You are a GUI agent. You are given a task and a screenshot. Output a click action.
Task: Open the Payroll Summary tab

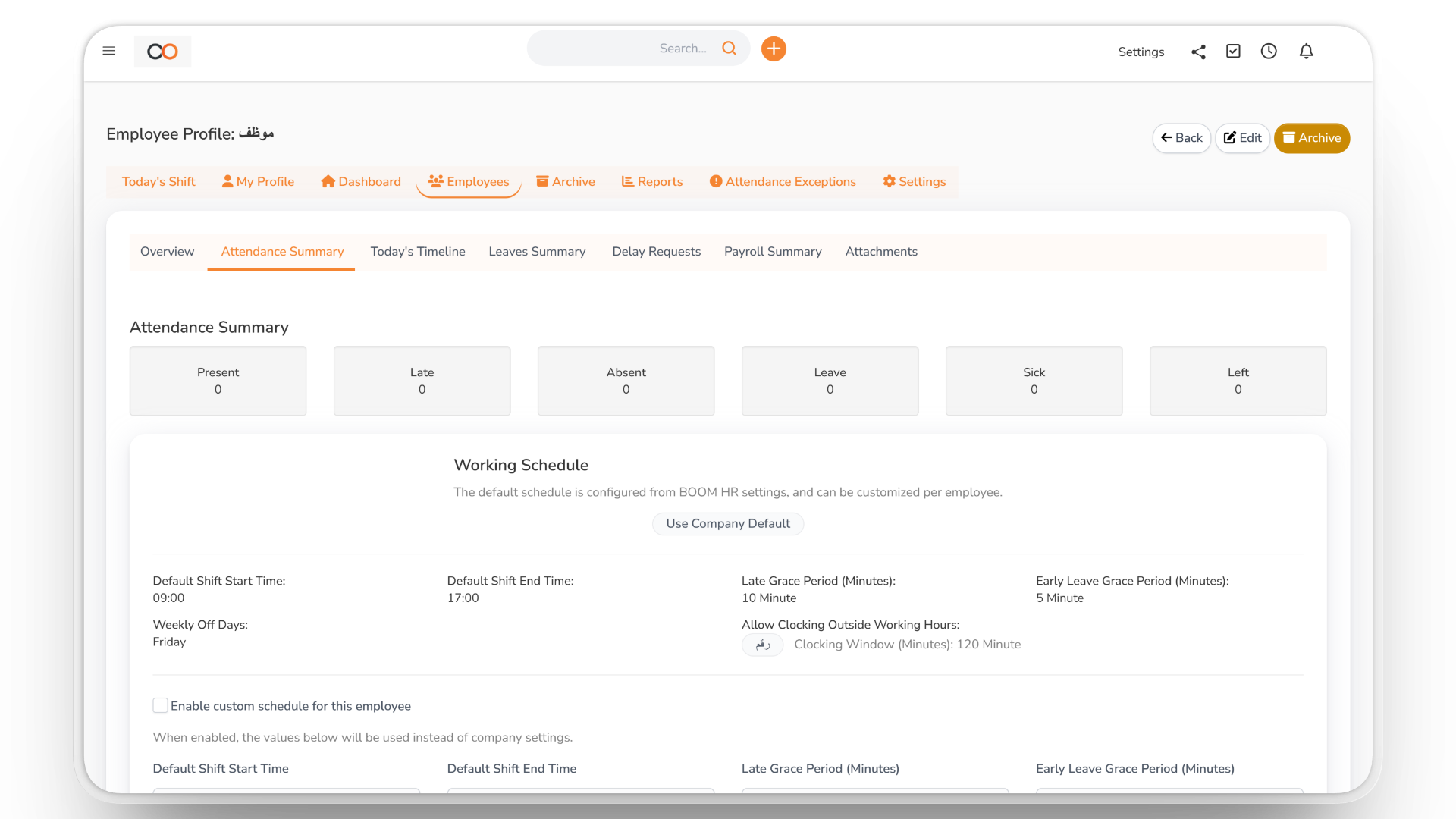[773, 252]
